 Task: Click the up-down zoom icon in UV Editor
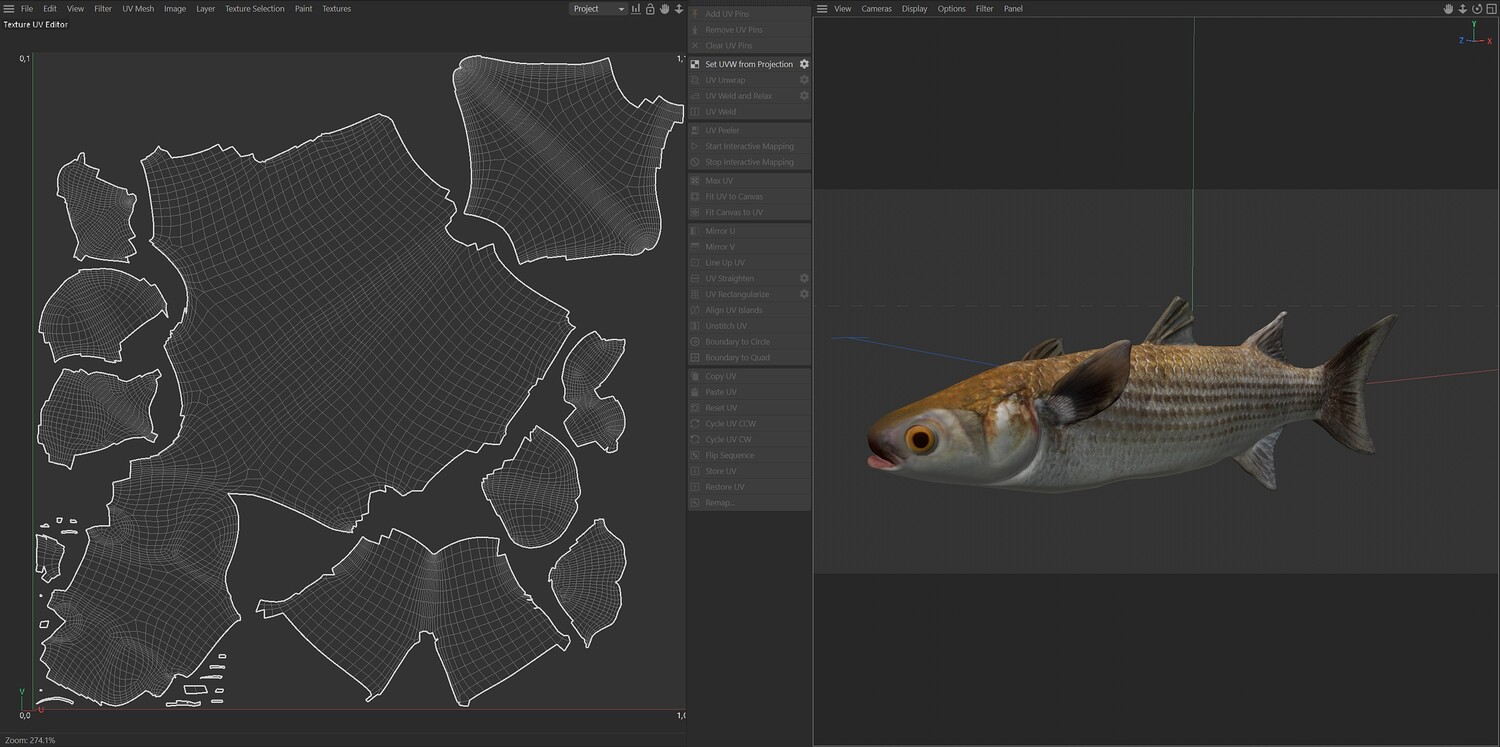679,9
